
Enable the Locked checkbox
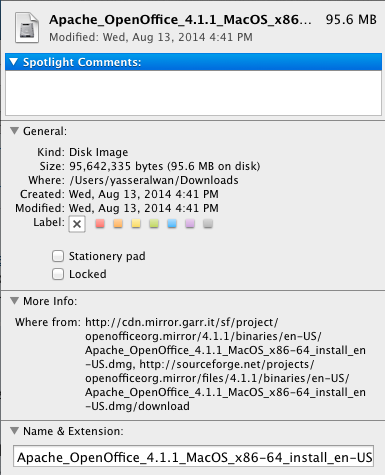(58, 274)
